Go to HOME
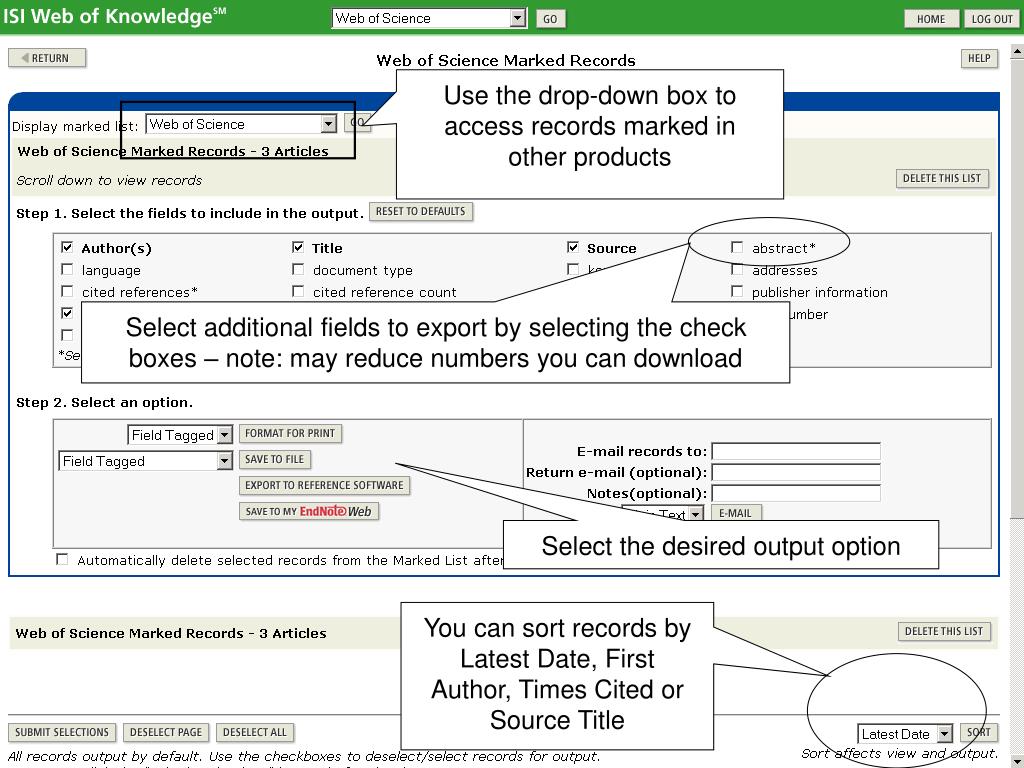 pos(931,19)
